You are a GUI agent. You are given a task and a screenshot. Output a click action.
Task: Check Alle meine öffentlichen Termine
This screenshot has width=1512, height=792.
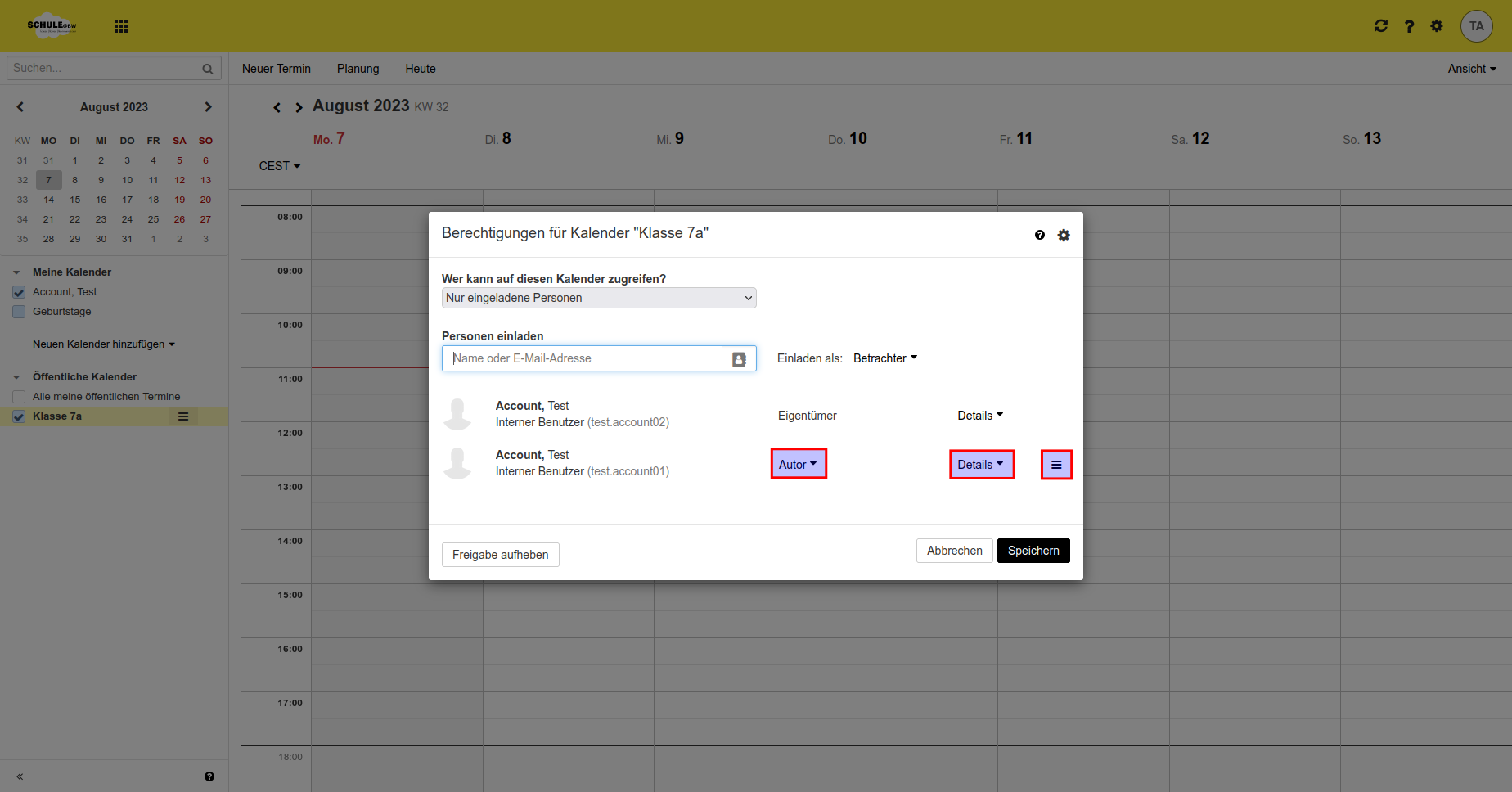18,396
